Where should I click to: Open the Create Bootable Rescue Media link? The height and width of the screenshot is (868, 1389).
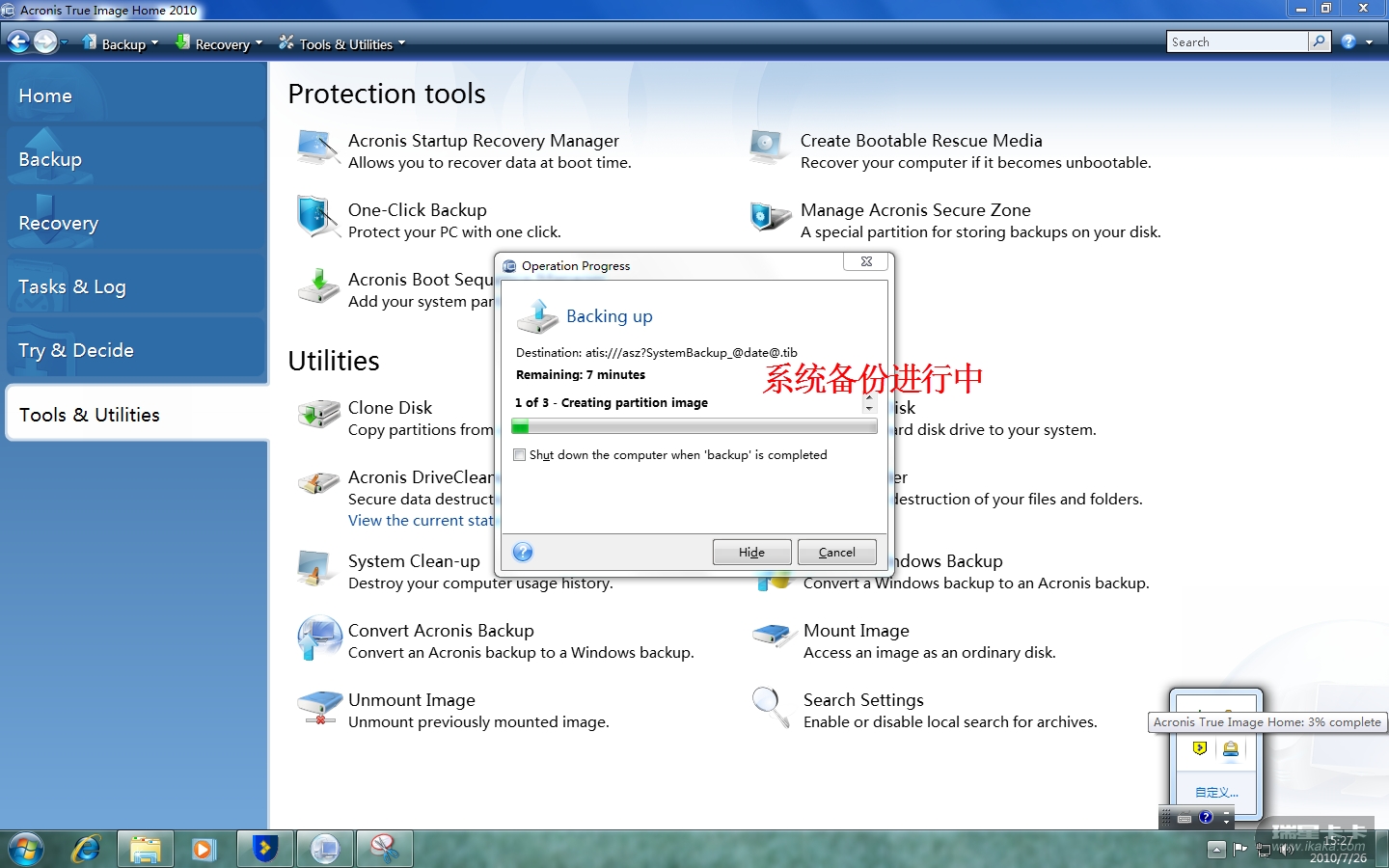click(921, 141)
